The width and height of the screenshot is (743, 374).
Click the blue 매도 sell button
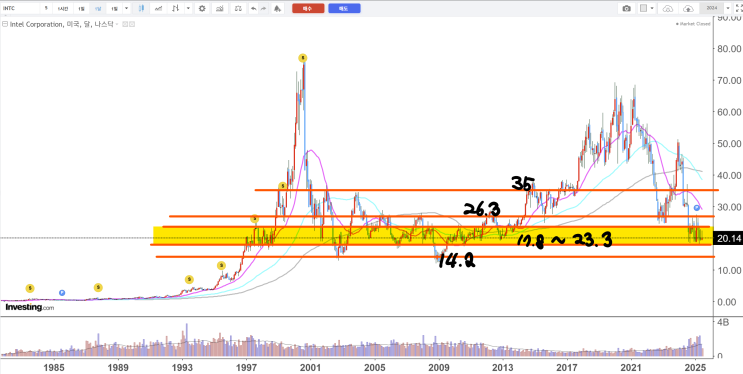click(x=344, y=9)
